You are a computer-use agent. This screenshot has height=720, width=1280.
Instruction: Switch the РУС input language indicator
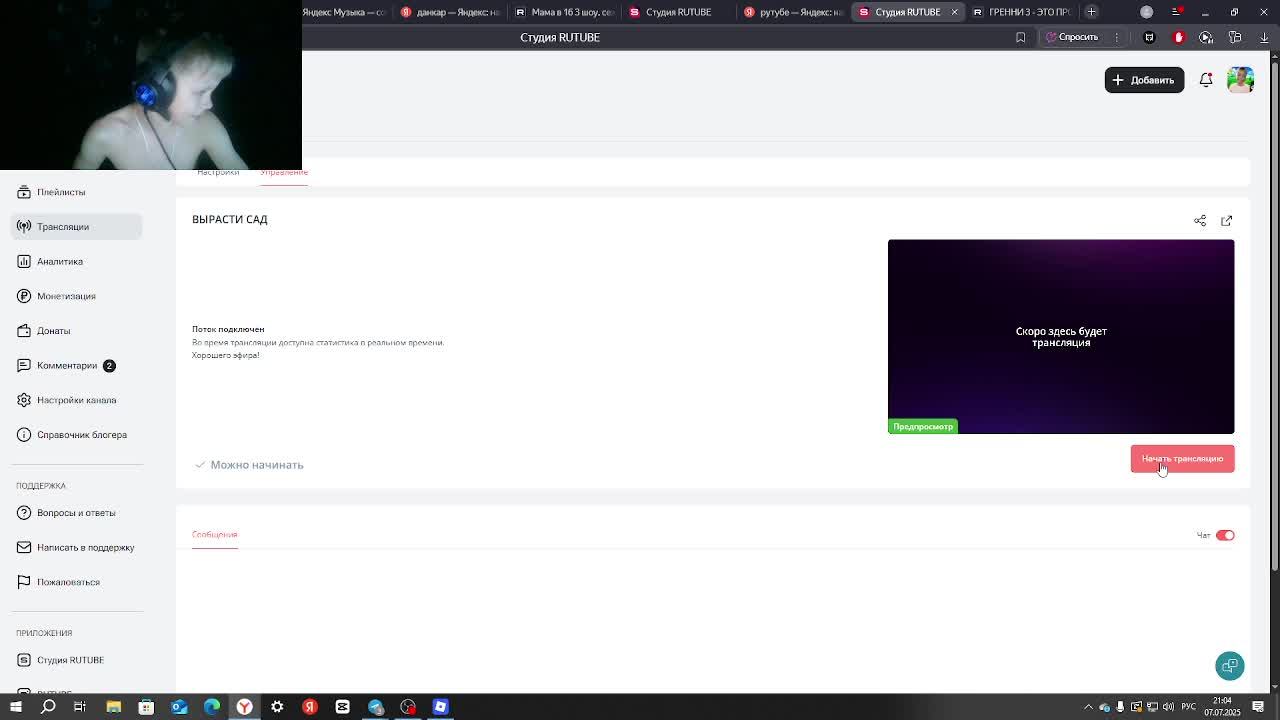point(1190,707)
